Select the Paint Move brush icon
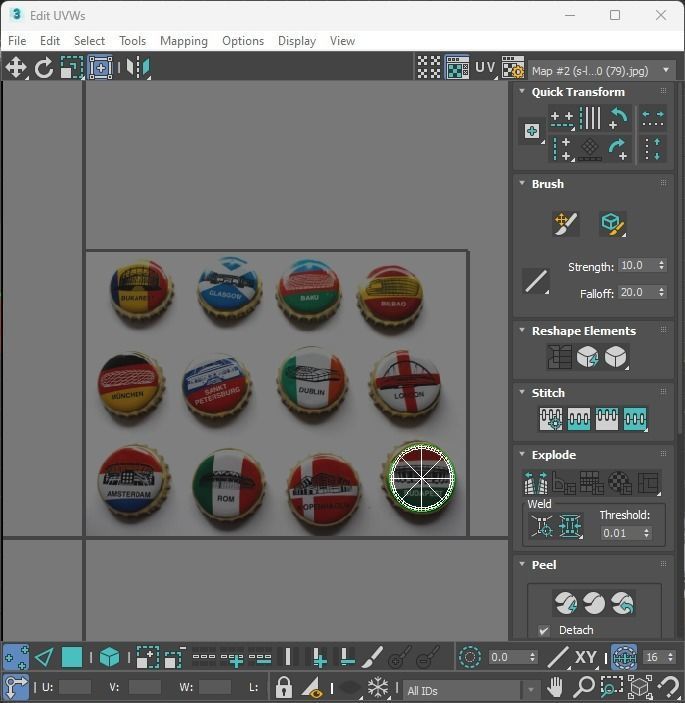Viewport: 685px width, 703px height. tap(566, 224)
